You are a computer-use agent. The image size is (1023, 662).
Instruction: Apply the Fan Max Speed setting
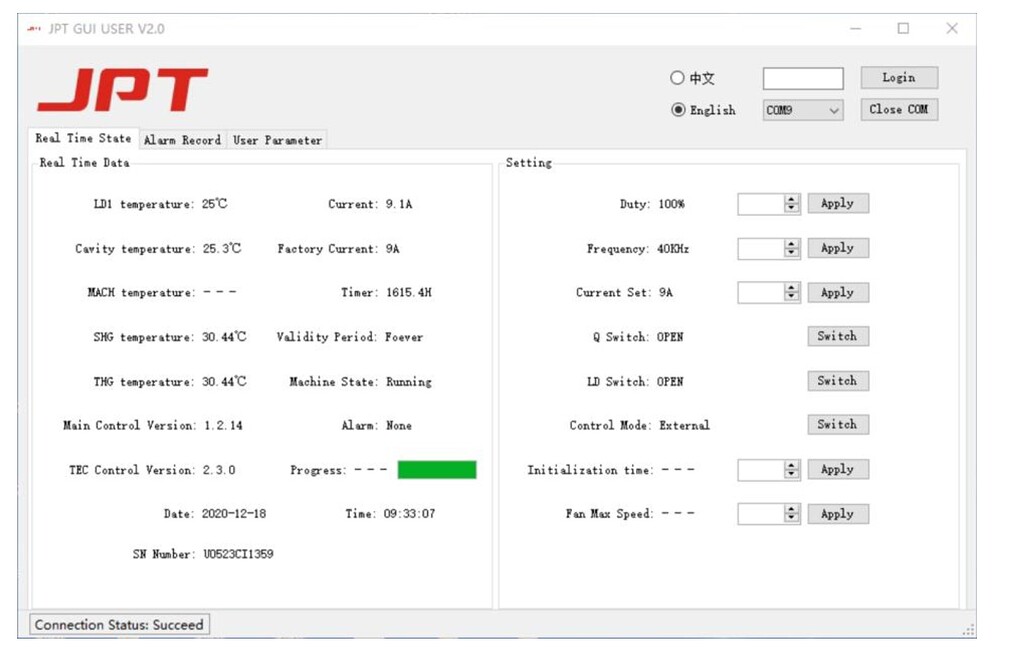tap(838, 513)
